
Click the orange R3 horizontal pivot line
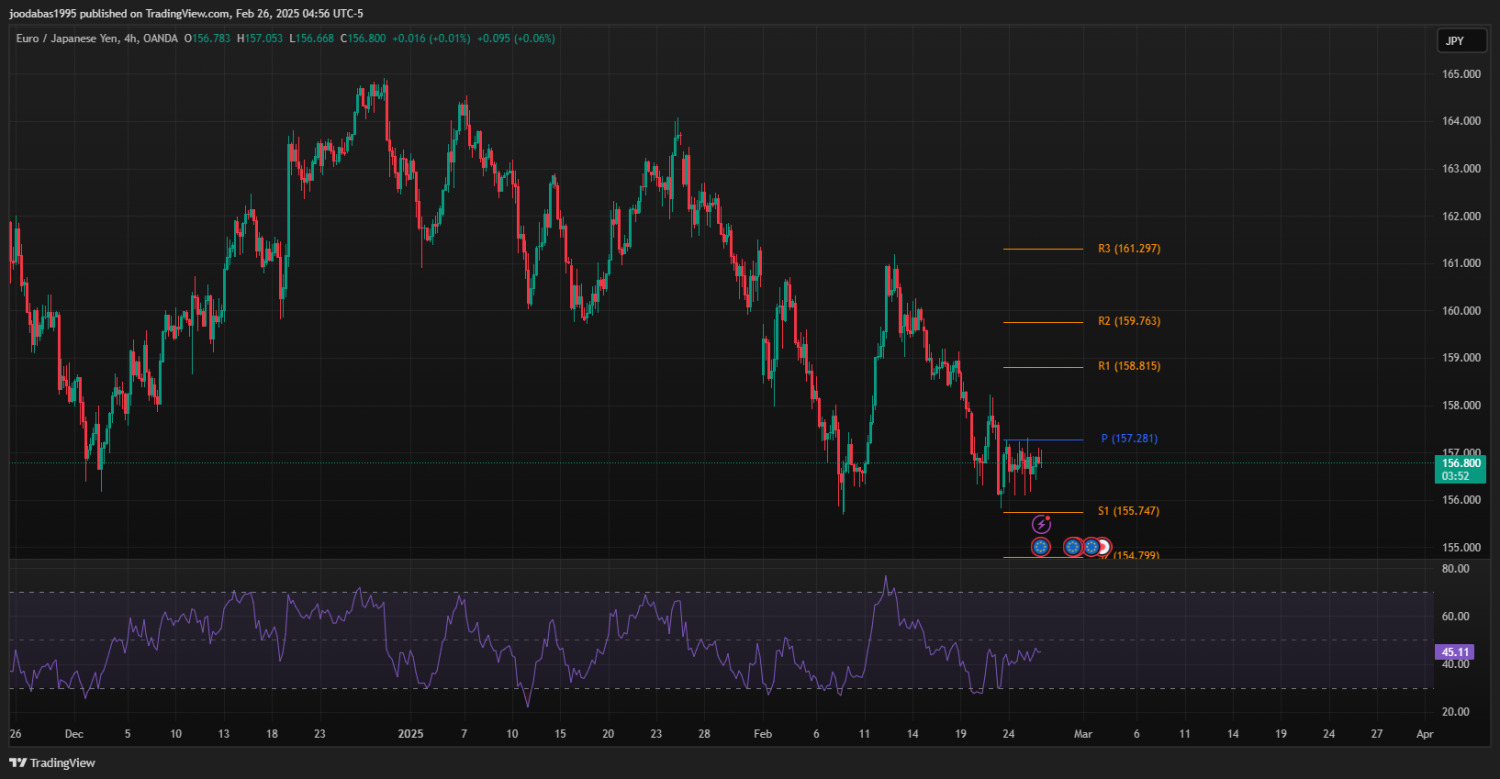[1043, 249]
